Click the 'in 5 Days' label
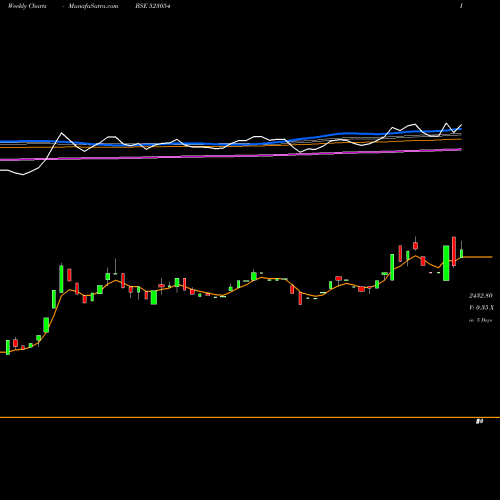 [x=480, y=320]
